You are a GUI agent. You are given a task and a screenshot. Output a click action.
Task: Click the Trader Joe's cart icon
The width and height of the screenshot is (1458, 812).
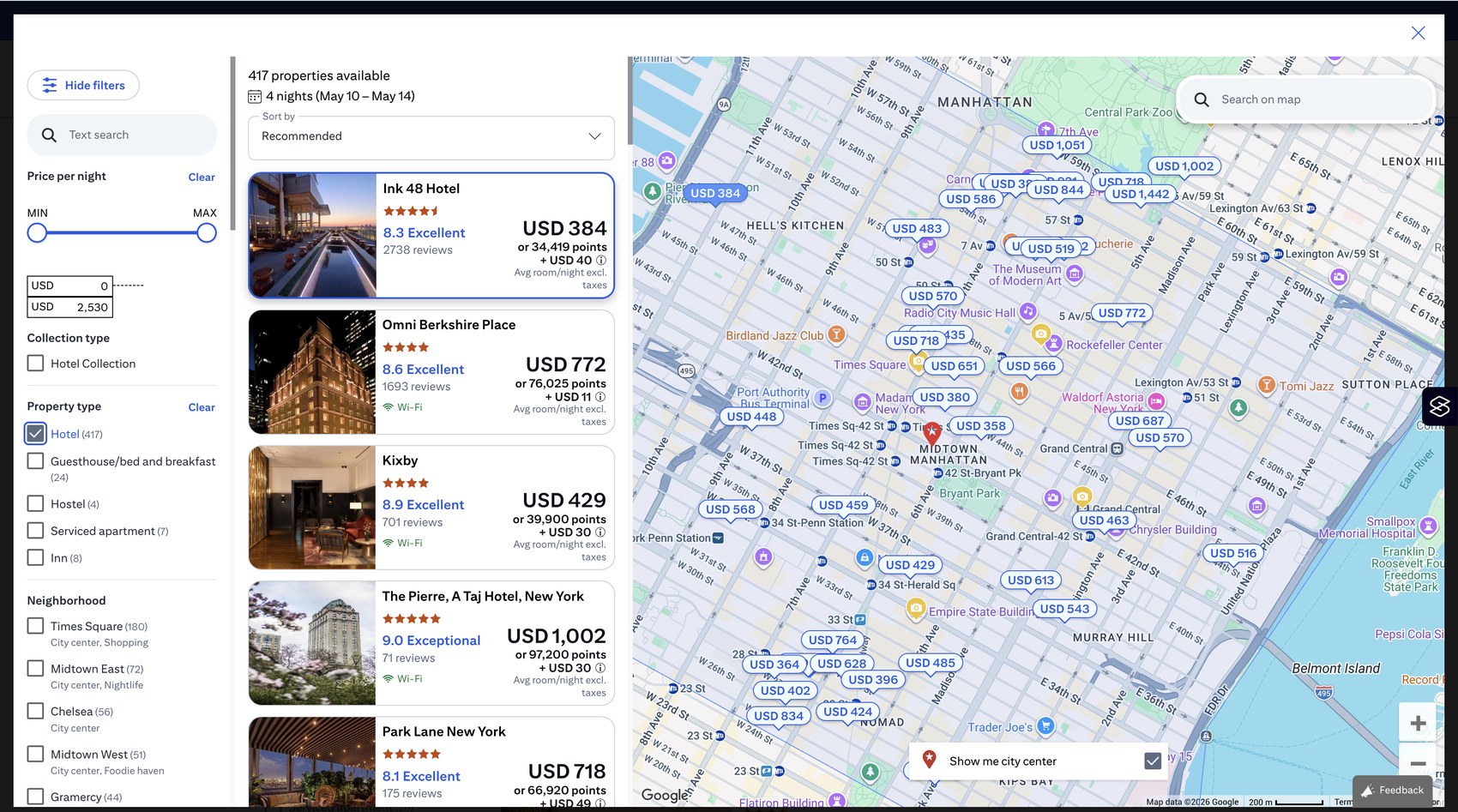coord(1045,726)
